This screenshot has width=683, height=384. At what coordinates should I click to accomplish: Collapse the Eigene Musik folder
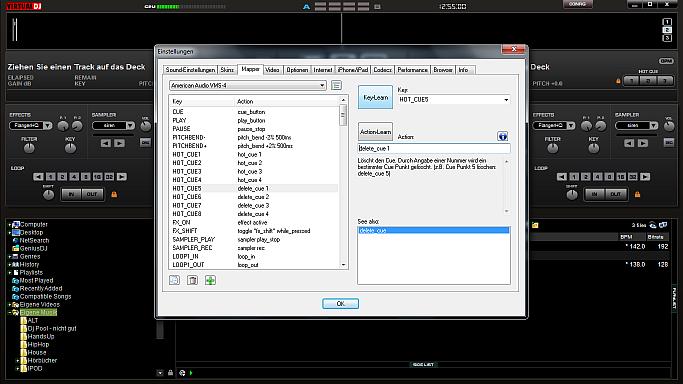(10, 313)
